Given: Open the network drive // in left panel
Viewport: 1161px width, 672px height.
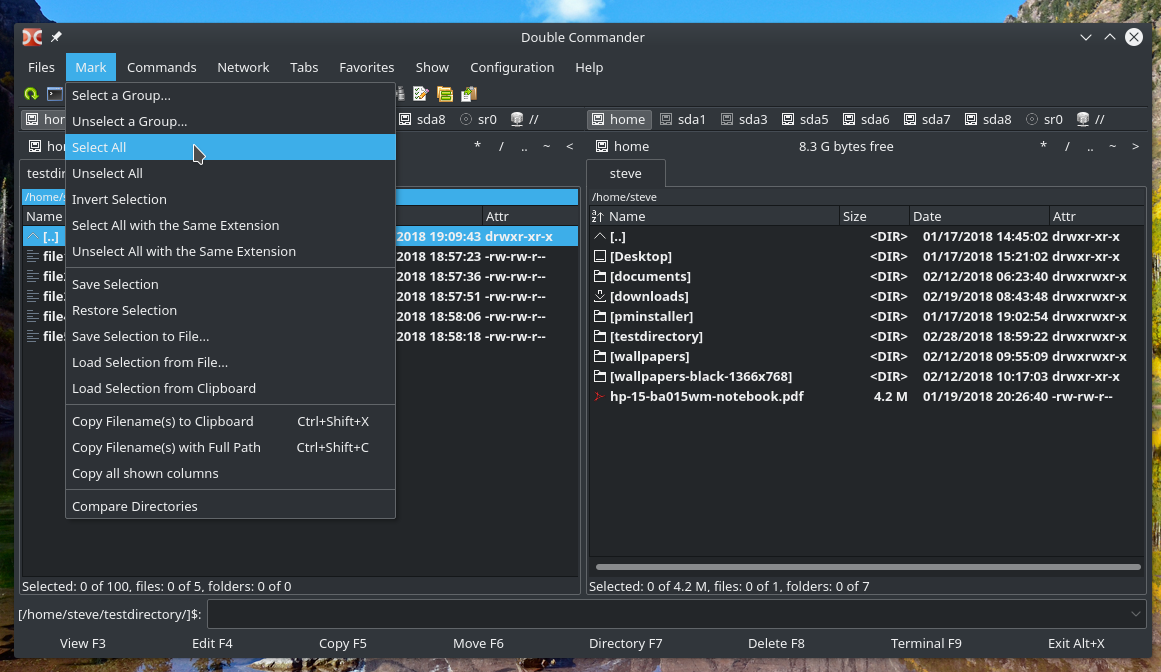Looking at the screenshot, I should tap(525, 119).
